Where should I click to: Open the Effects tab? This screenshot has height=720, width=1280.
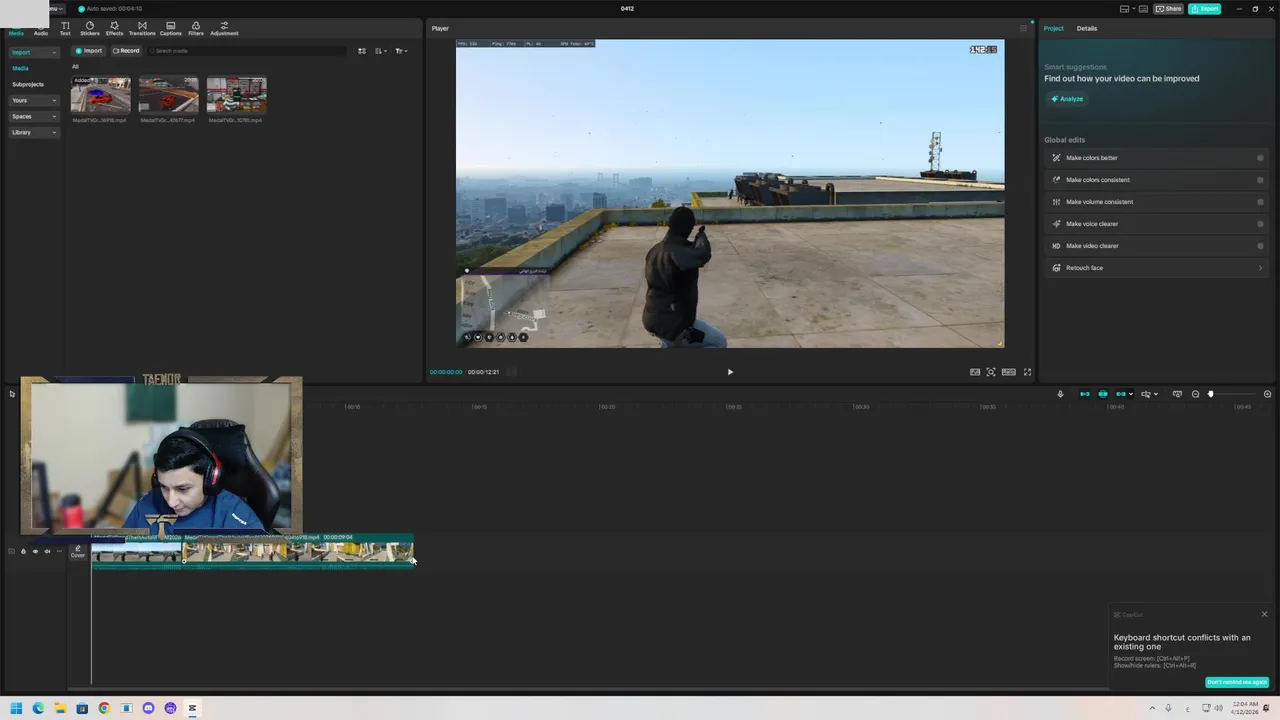click(114, 28)
